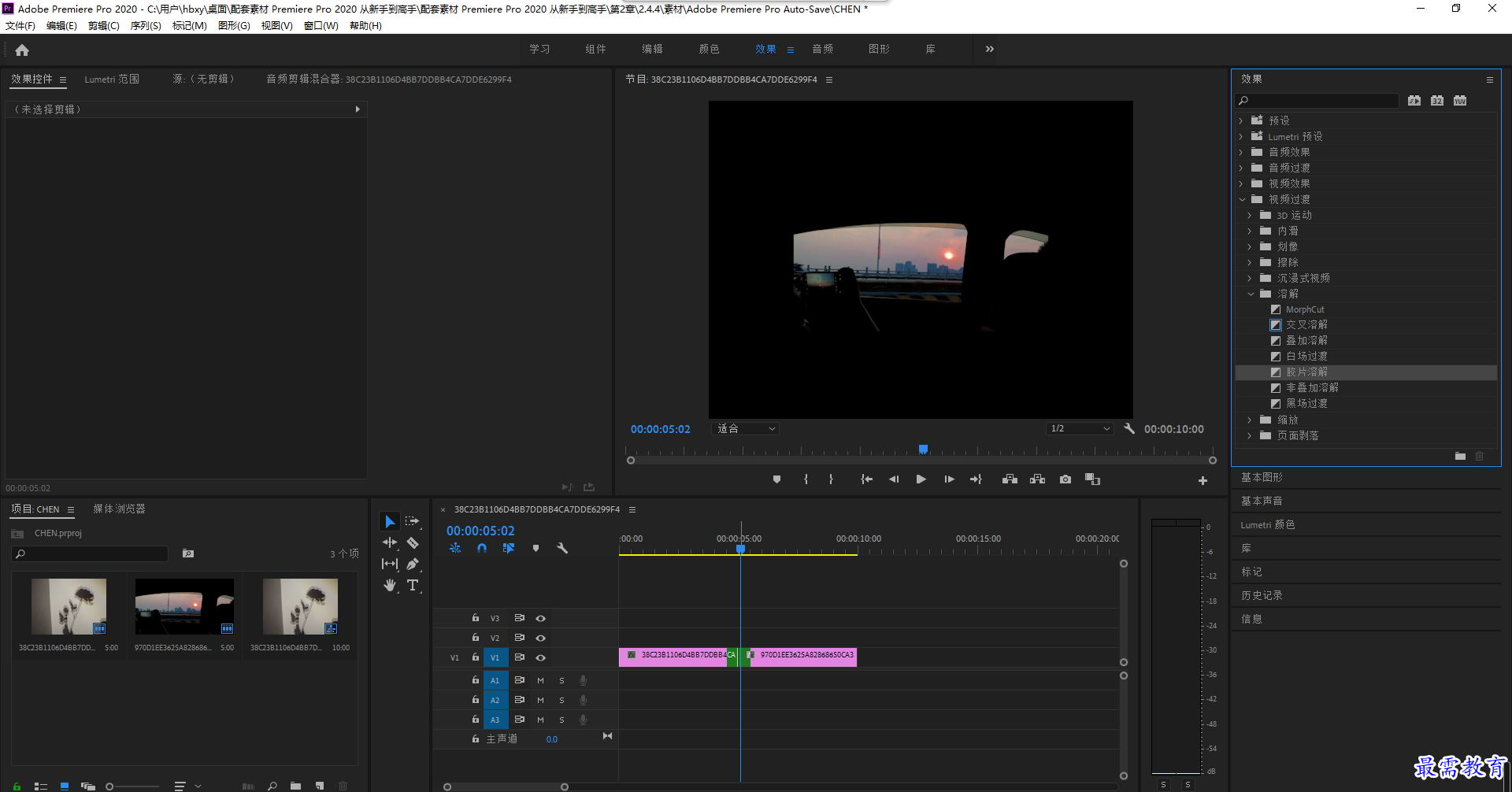Mute audio track A1

pos(540,681)
